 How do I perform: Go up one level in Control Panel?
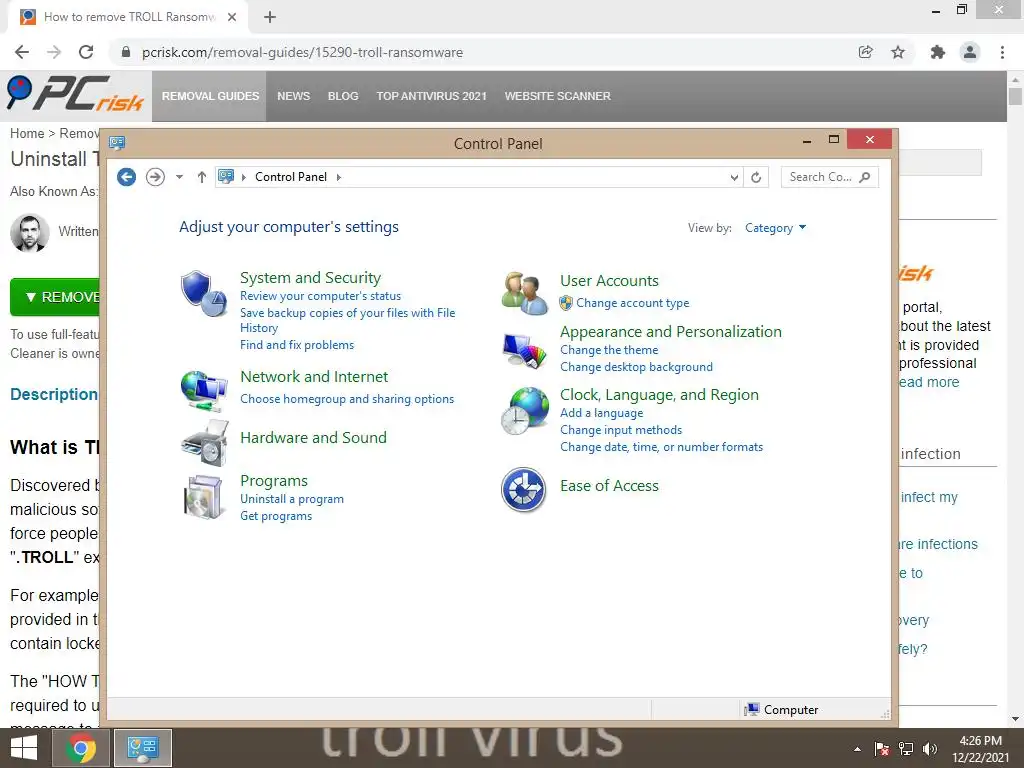point(202,177)
